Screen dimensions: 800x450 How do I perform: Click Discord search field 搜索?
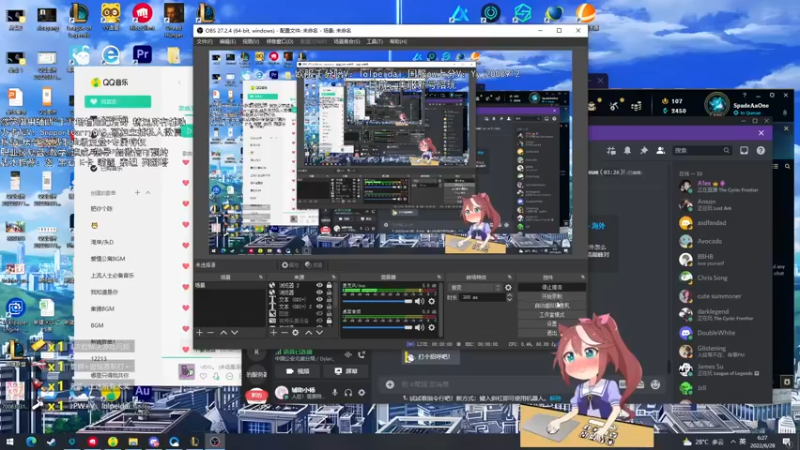point(702,151)
